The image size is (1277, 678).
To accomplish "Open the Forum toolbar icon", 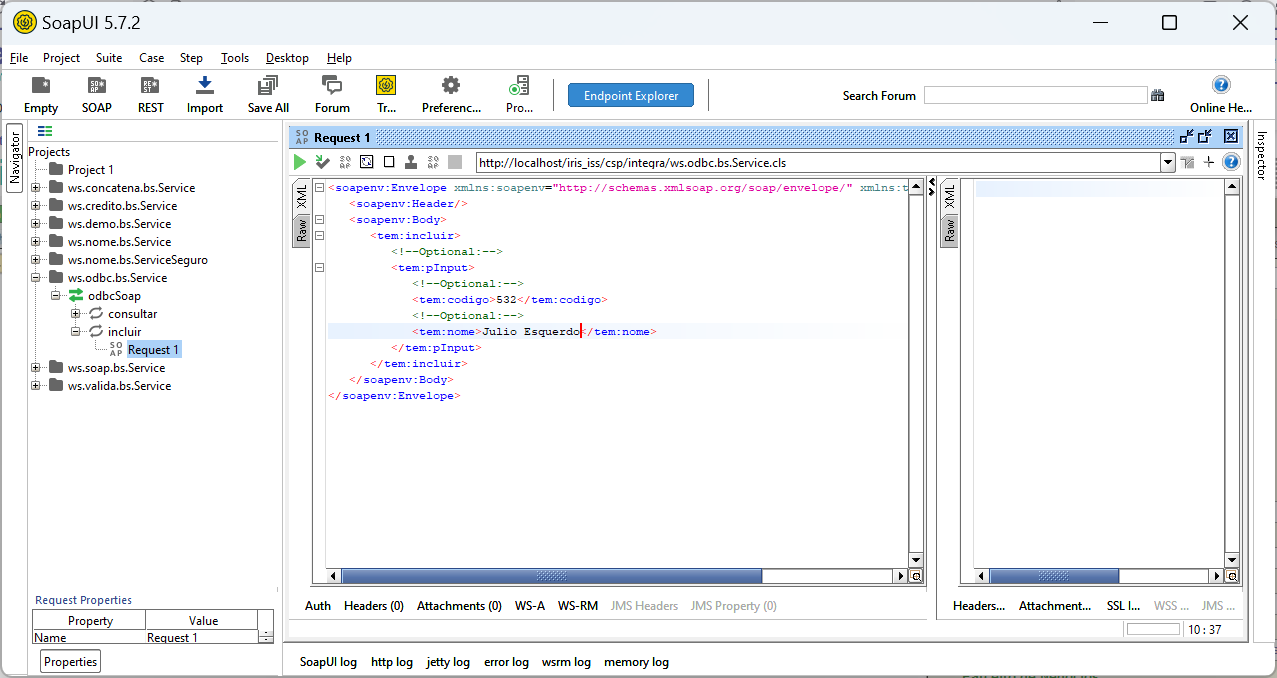I will tap(332, 87).
